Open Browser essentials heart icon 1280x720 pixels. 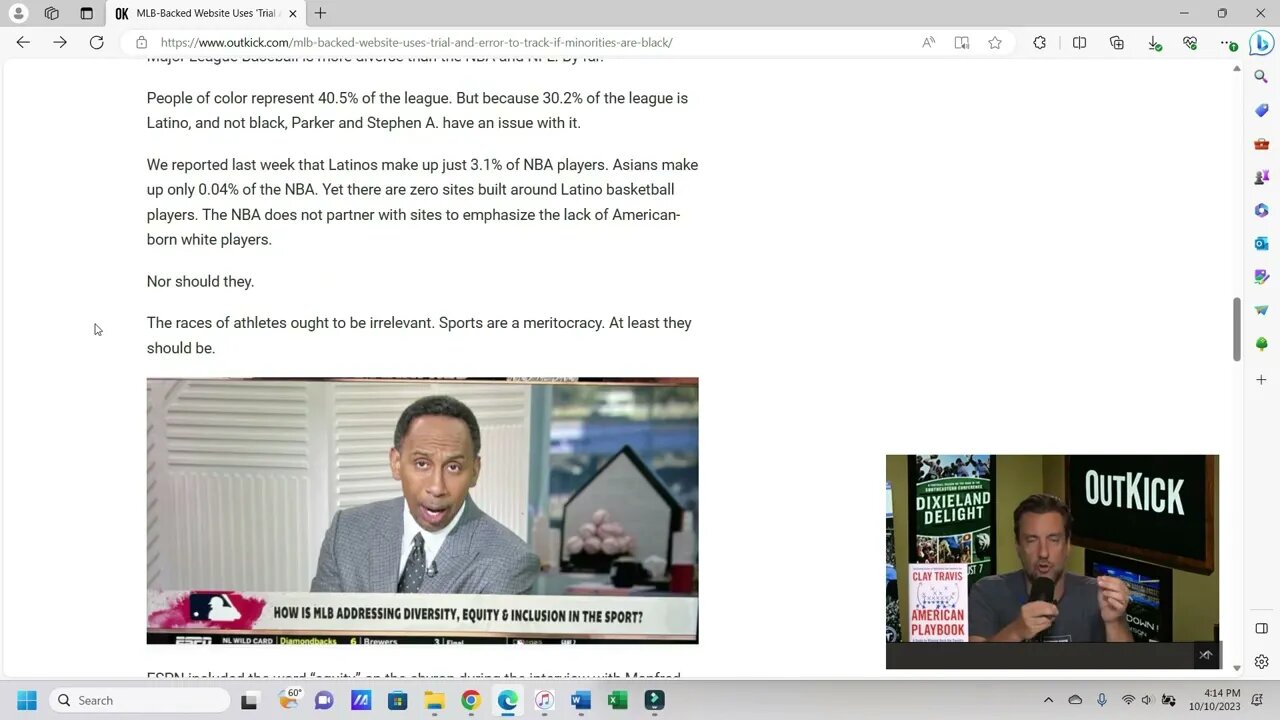coord(1190,42)
